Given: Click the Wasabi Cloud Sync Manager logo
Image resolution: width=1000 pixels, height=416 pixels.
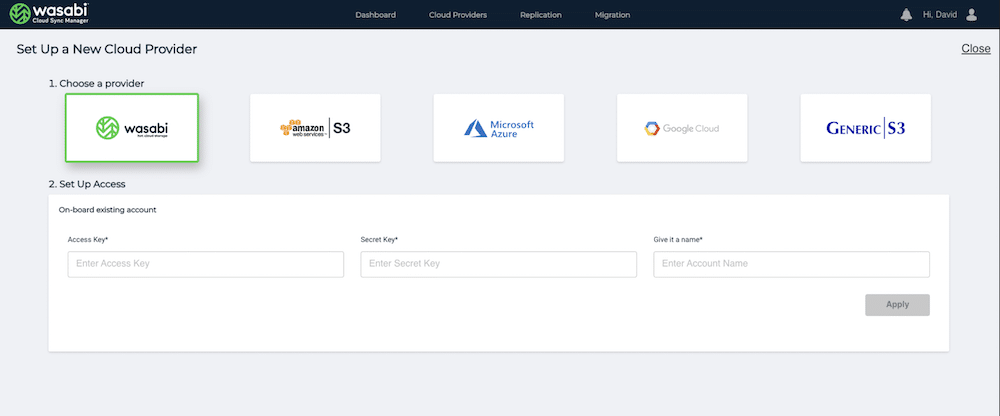Looking at the screenshot, I should click(49, 14).
